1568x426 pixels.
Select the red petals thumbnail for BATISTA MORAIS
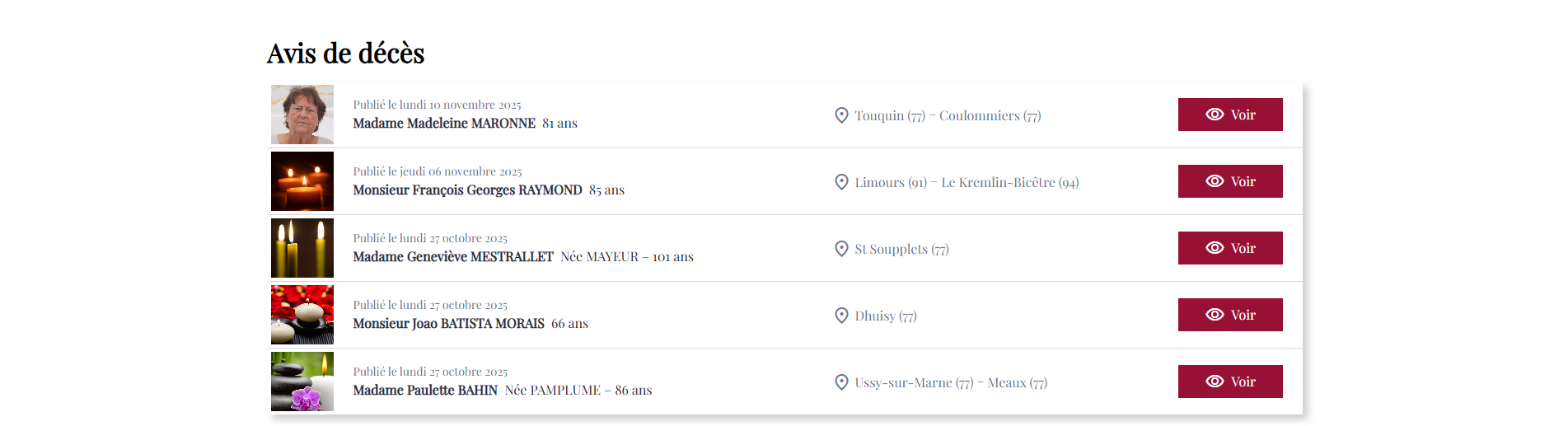pyautogui.click(x=302, y=315)
